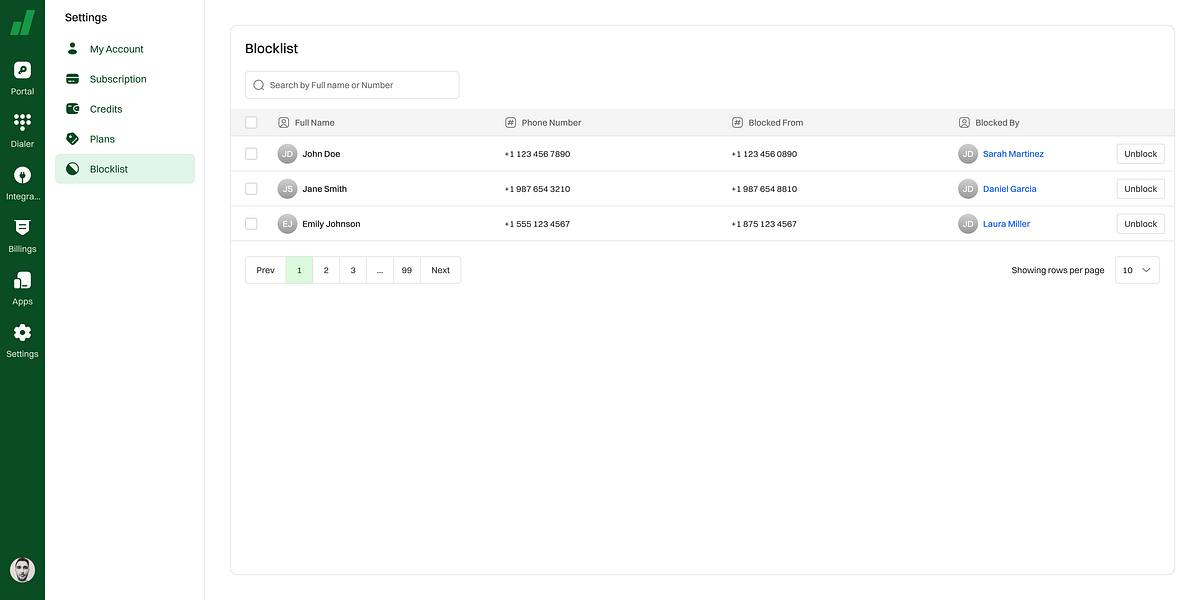Click the pagination ellipsis button
The width and height of the screenshot is (1200, 600).
tap(380, 270)
